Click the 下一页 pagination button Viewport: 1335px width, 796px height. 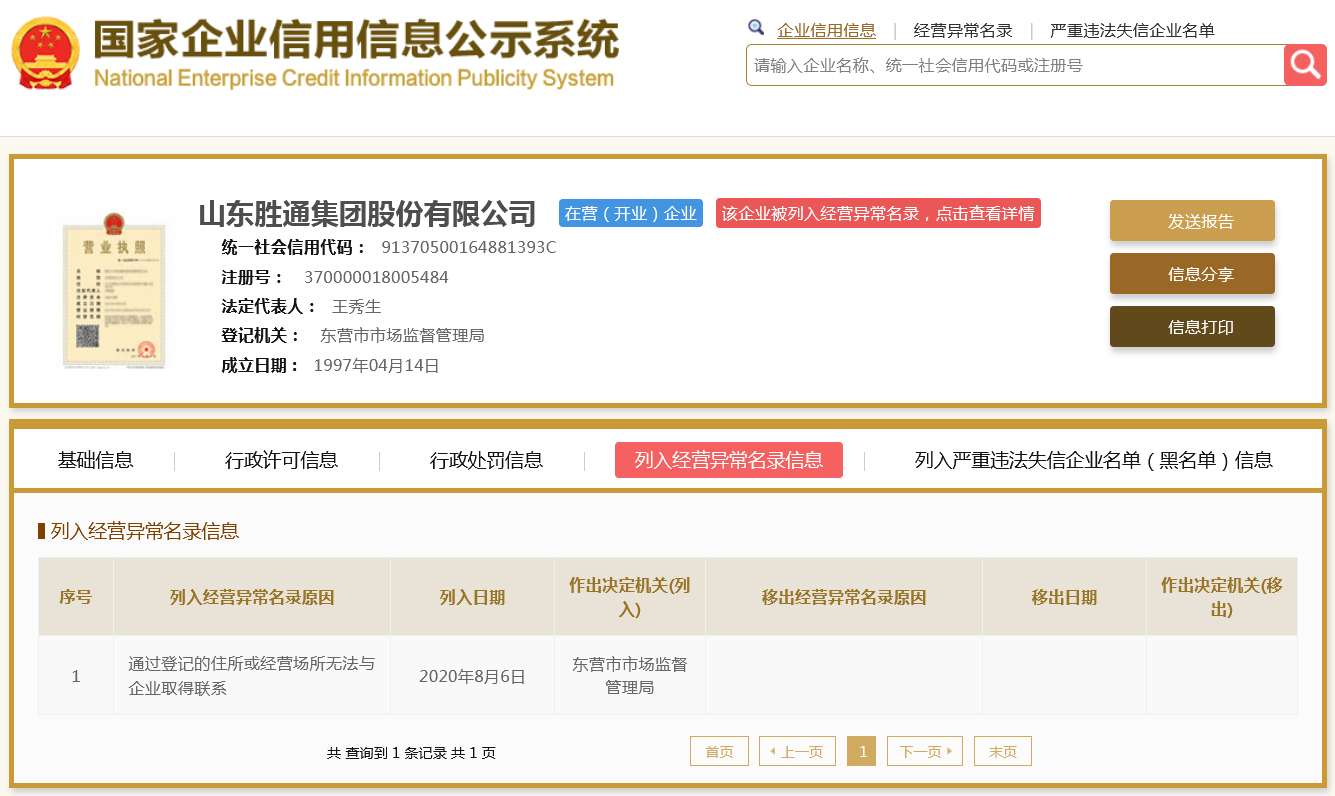click(x=924, y=750)
